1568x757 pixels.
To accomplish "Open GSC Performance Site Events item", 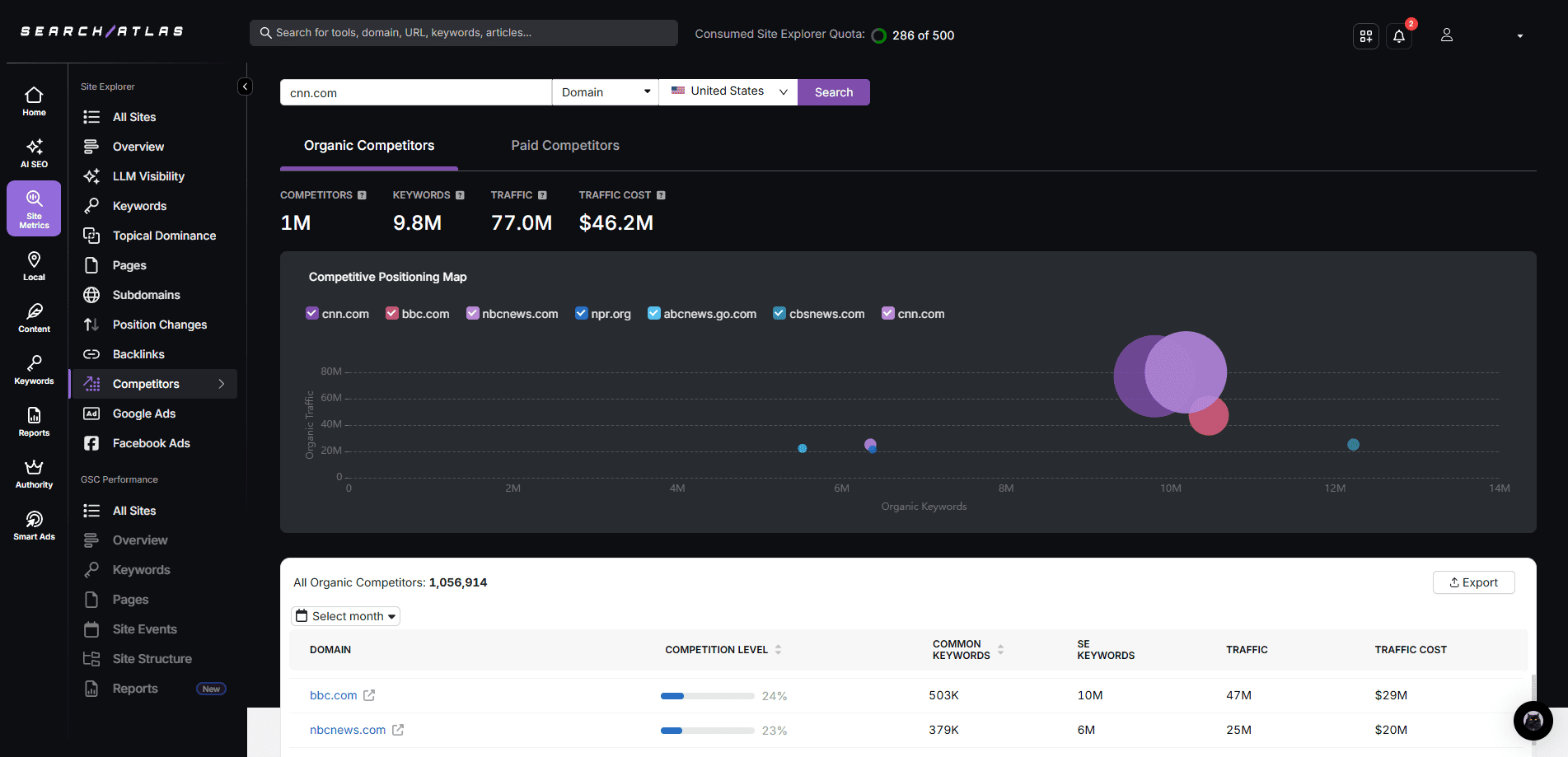I will coord(144,629).
